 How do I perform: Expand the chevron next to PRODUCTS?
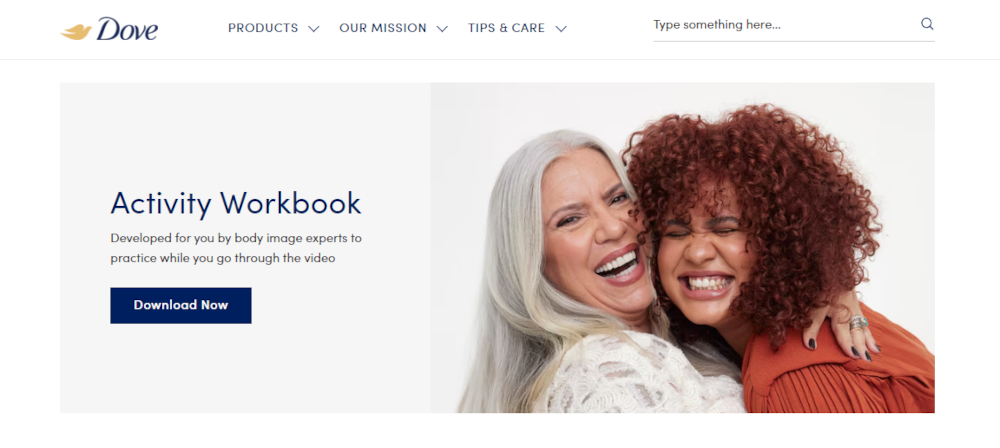click(x=313, y=29)
